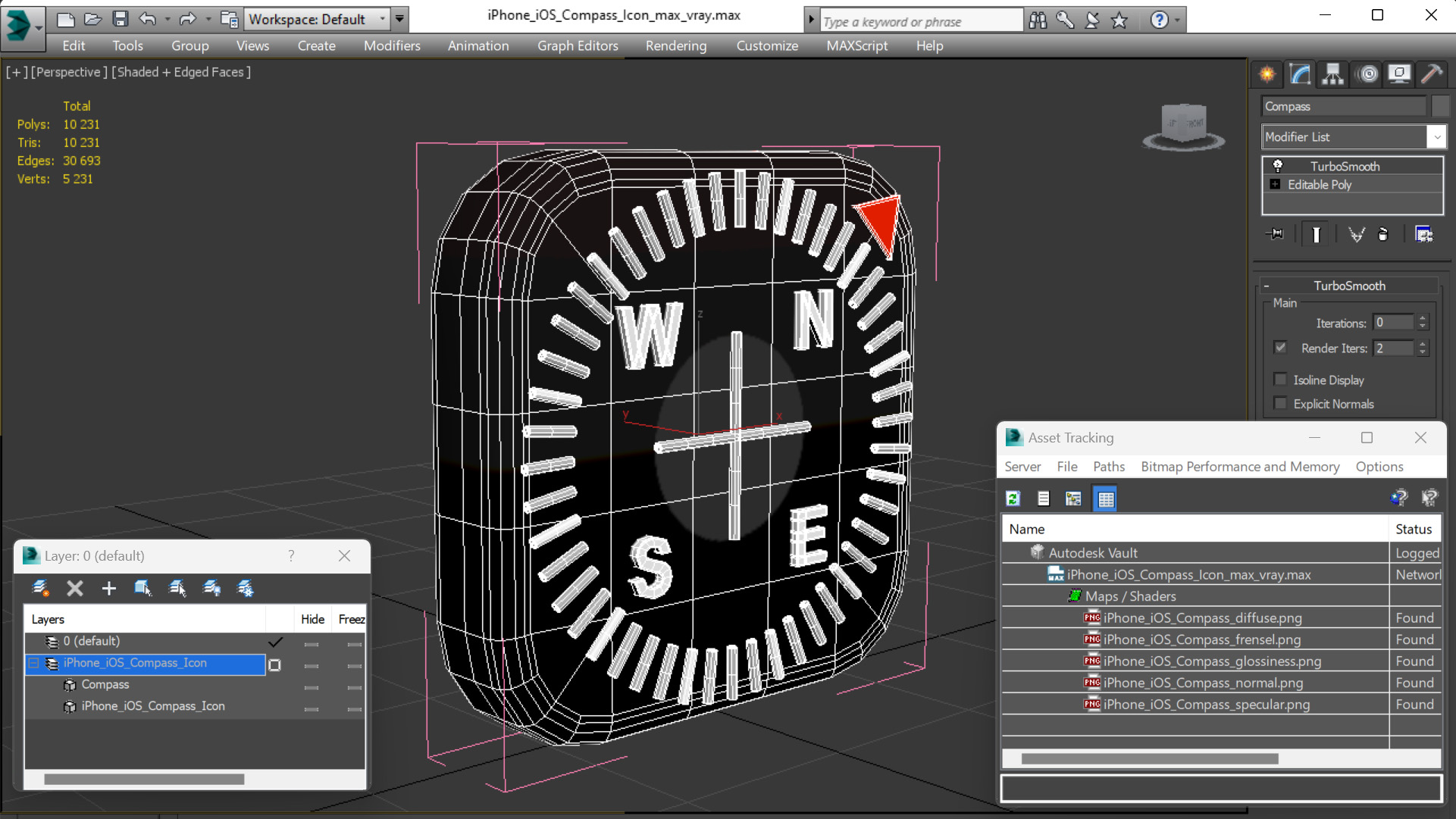
Task: Toggle Hide for 0 (default) layer
Action: [312, 644]
